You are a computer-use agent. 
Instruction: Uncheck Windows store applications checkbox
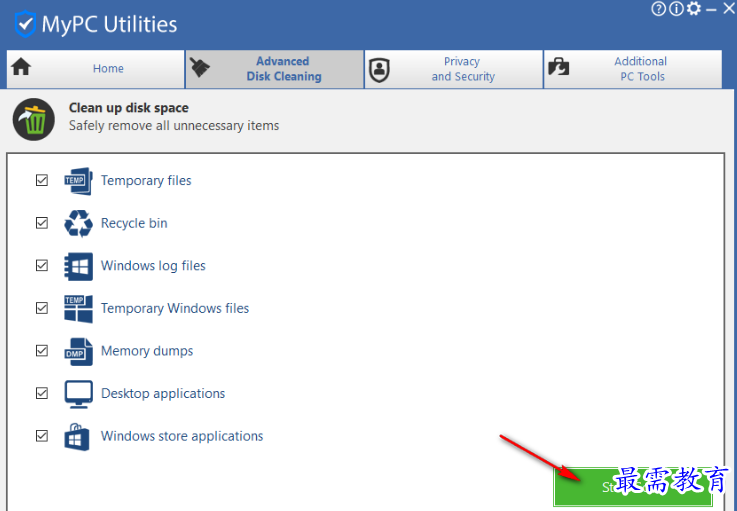click(x=42, y=436)
